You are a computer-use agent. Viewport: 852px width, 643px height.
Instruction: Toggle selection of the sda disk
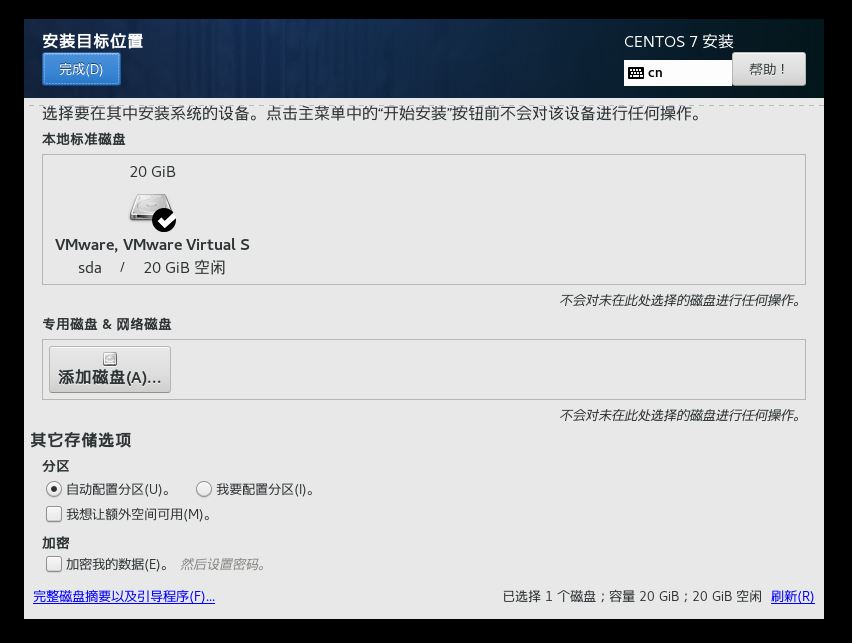pos(152,218)
